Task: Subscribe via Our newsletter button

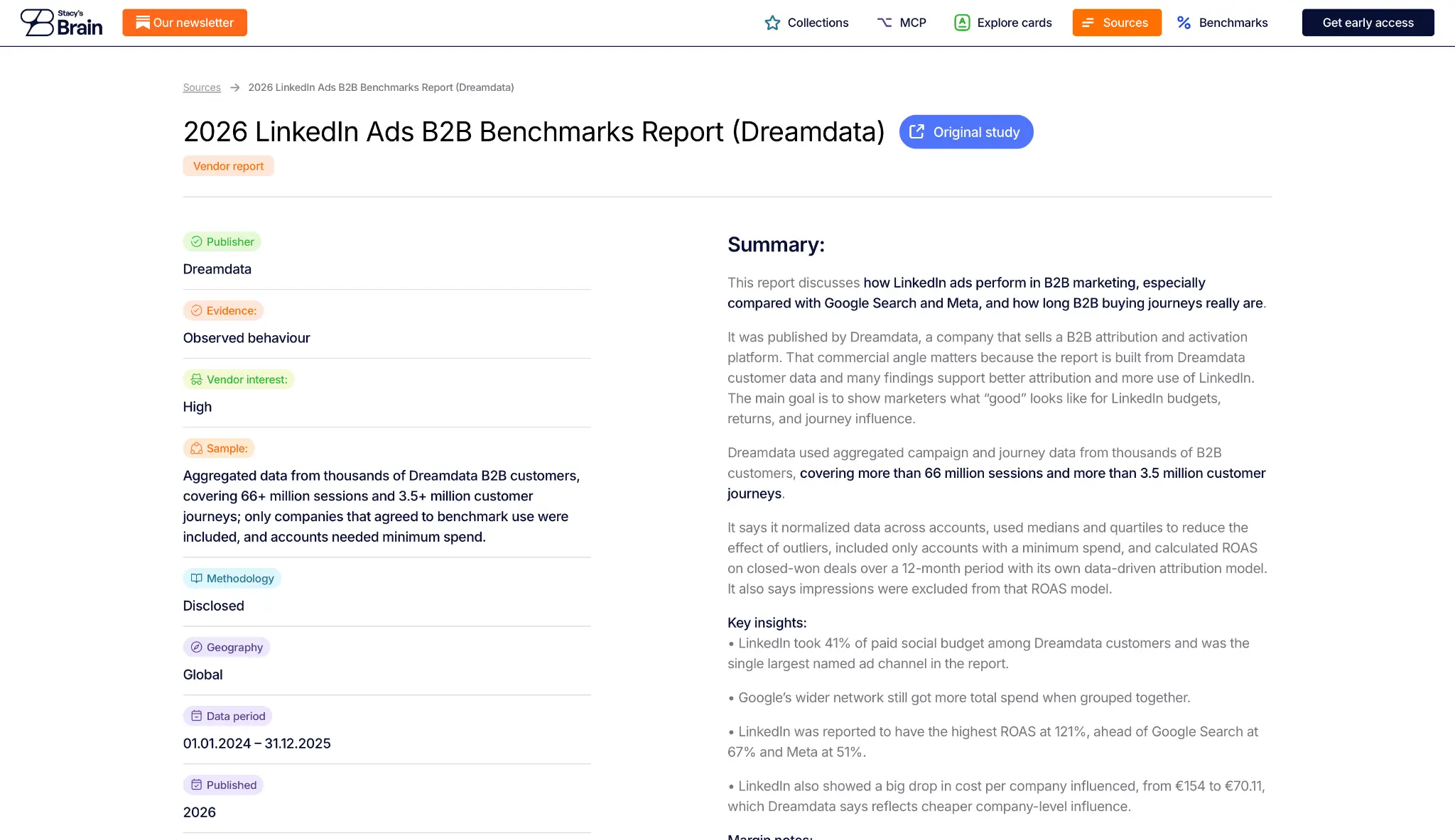Action: click(185, 23)
